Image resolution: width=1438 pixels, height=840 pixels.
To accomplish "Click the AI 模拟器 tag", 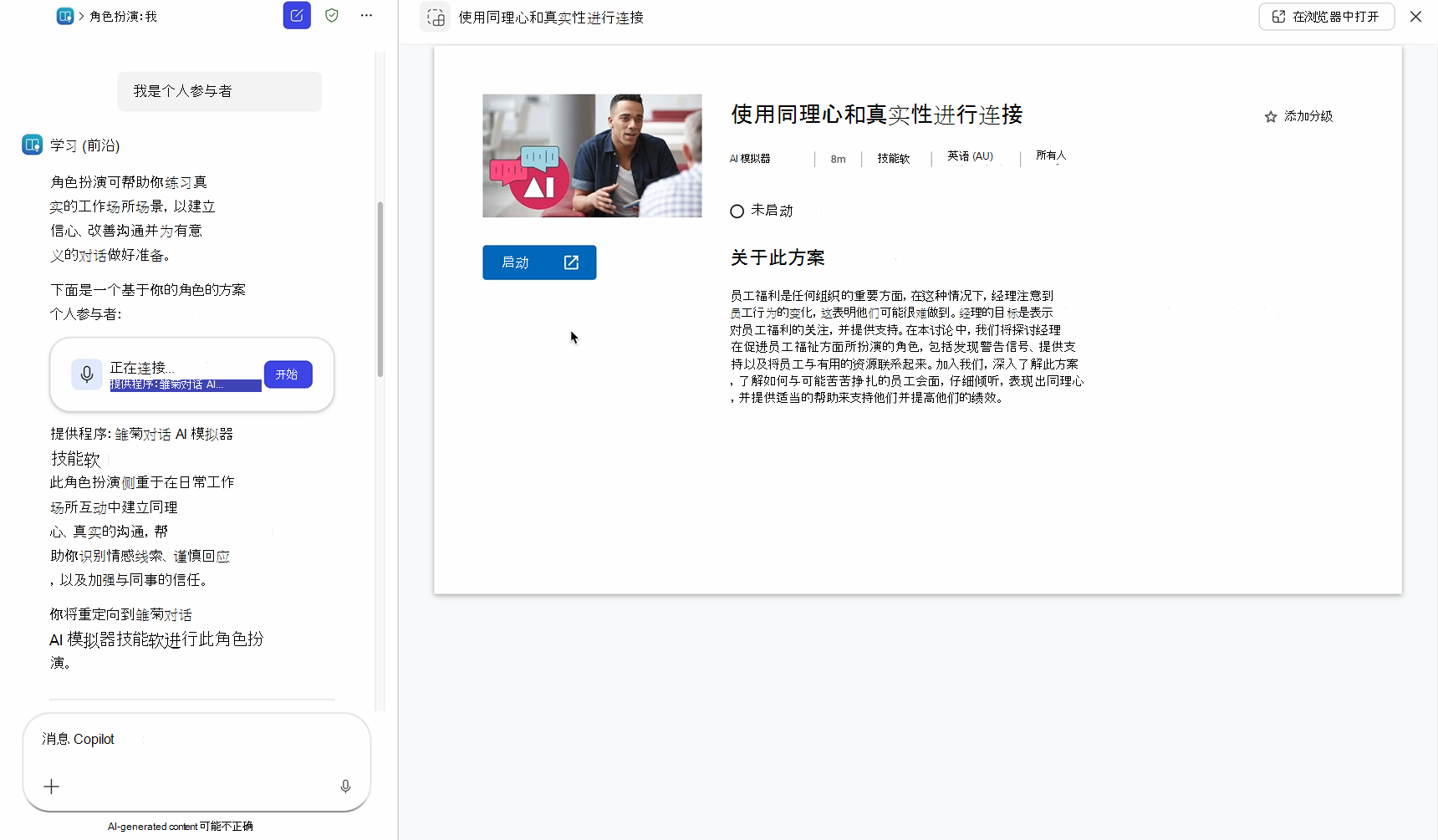I will (750, 159).
